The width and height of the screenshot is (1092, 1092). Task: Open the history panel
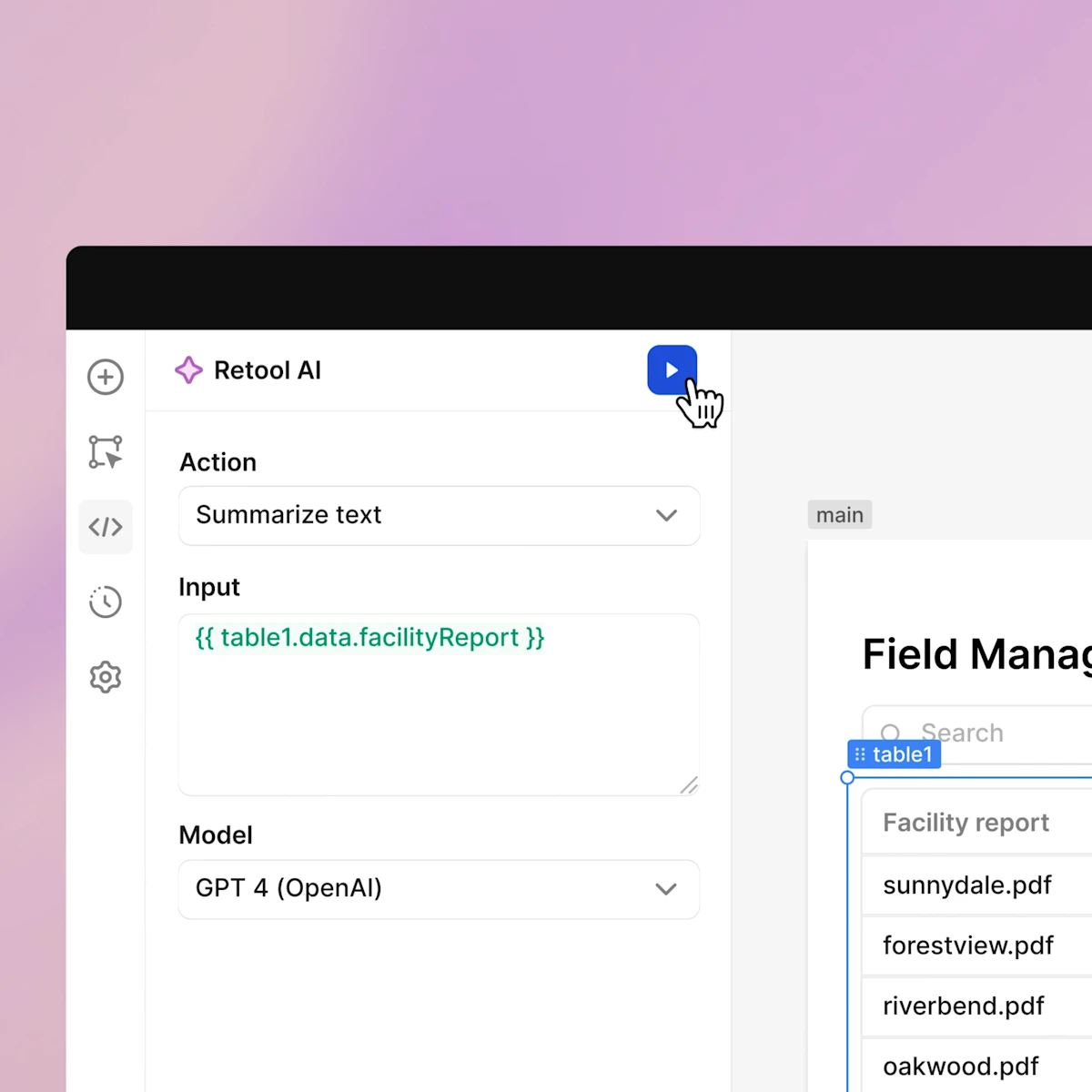point(105,602)
